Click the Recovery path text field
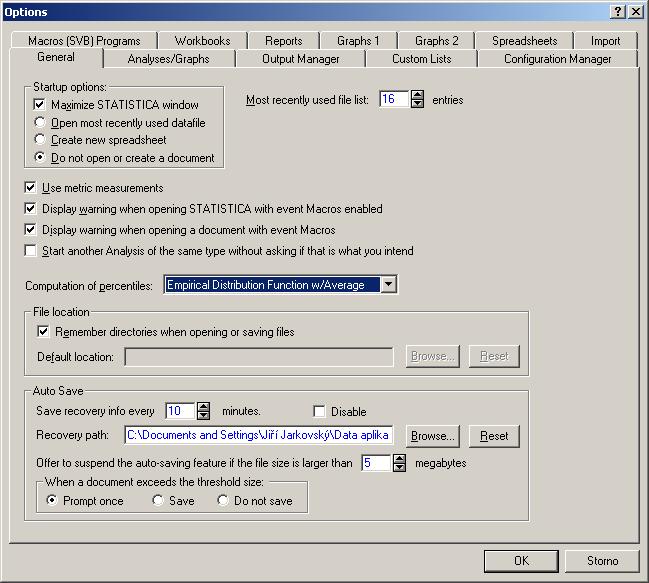649x583 pixels. tap(259, 435)
